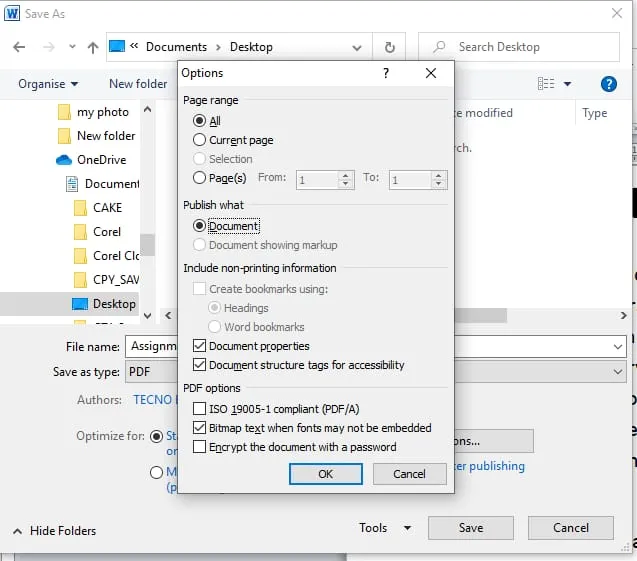Expand the address bar history dropdown

[x=357, y=48]
